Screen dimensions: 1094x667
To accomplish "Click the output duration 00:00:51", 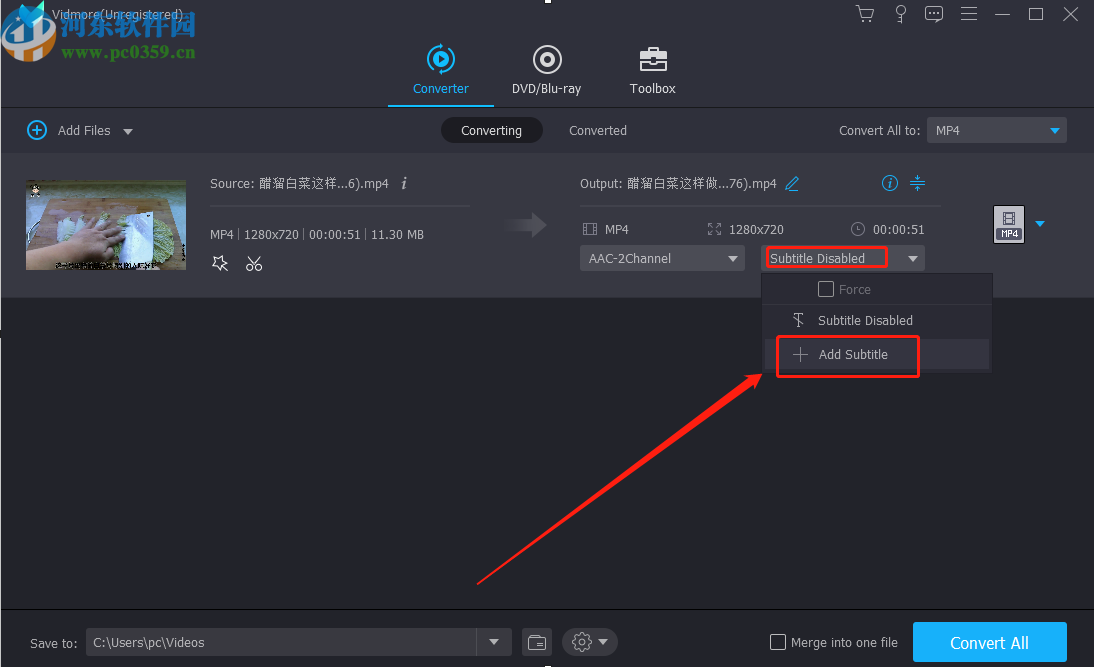I will pos(899,230).
